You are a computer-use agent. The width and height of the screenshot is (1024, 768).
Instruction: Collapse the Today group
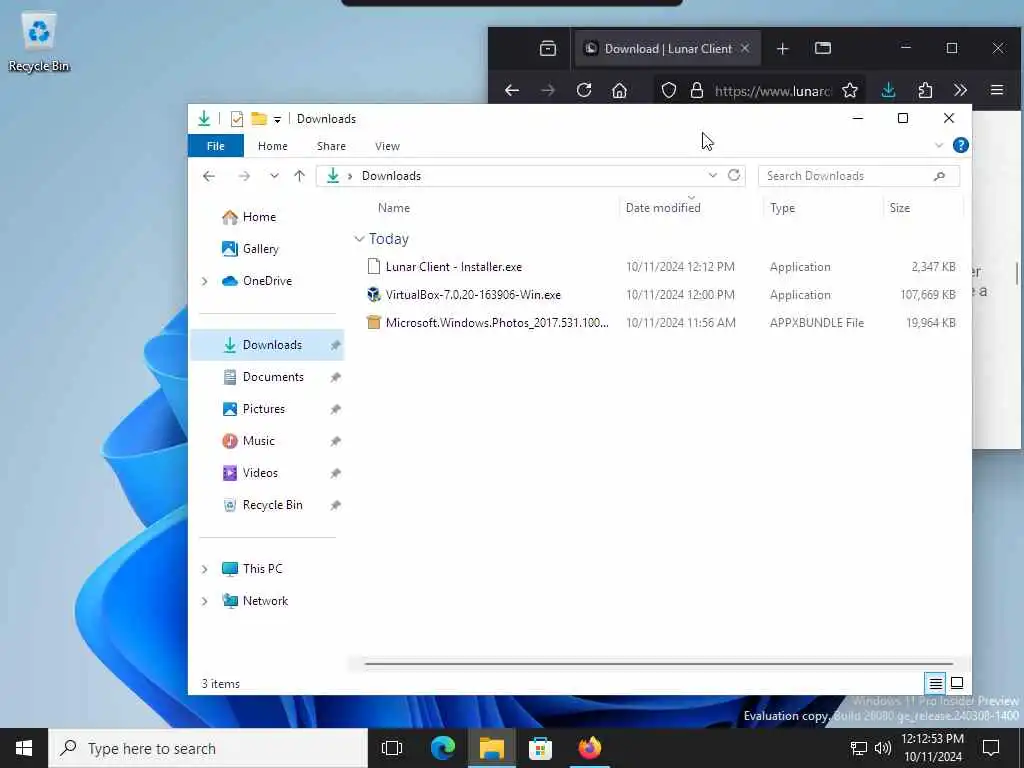(359, 239)
